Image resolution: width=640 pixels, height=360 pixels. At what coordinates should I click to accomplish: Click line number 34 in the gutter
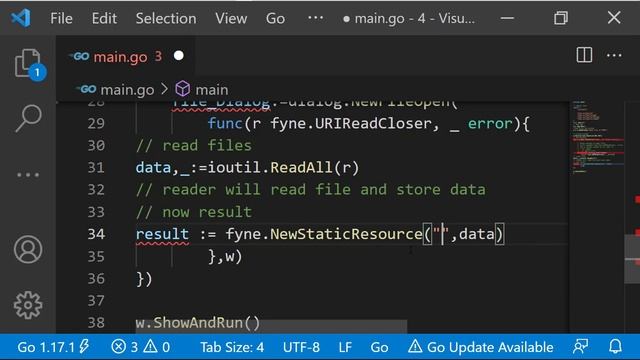(x=96, y=234)
